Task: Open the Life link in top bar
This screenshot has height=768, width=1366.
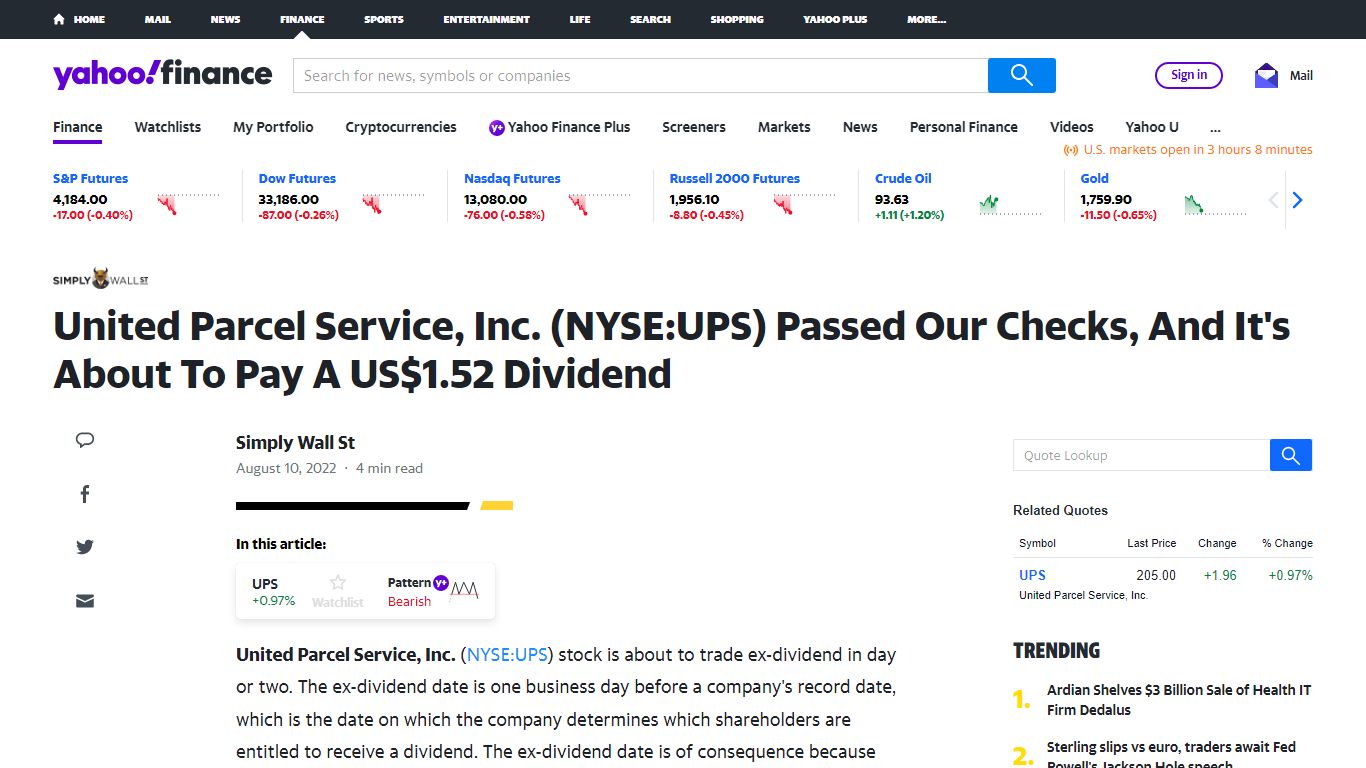Action: [x=580, y=19]
